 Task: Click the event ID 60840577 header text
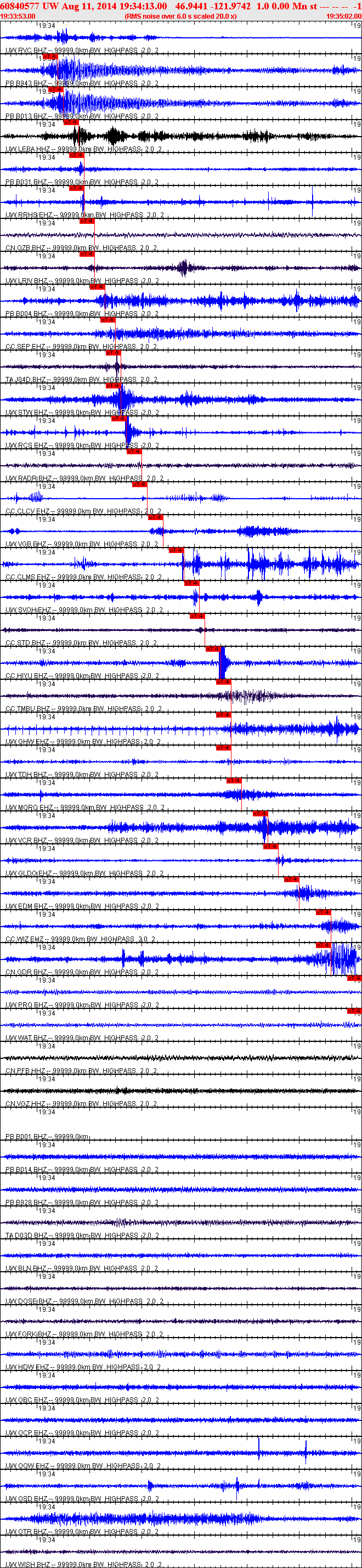click(x=19, y=6)
